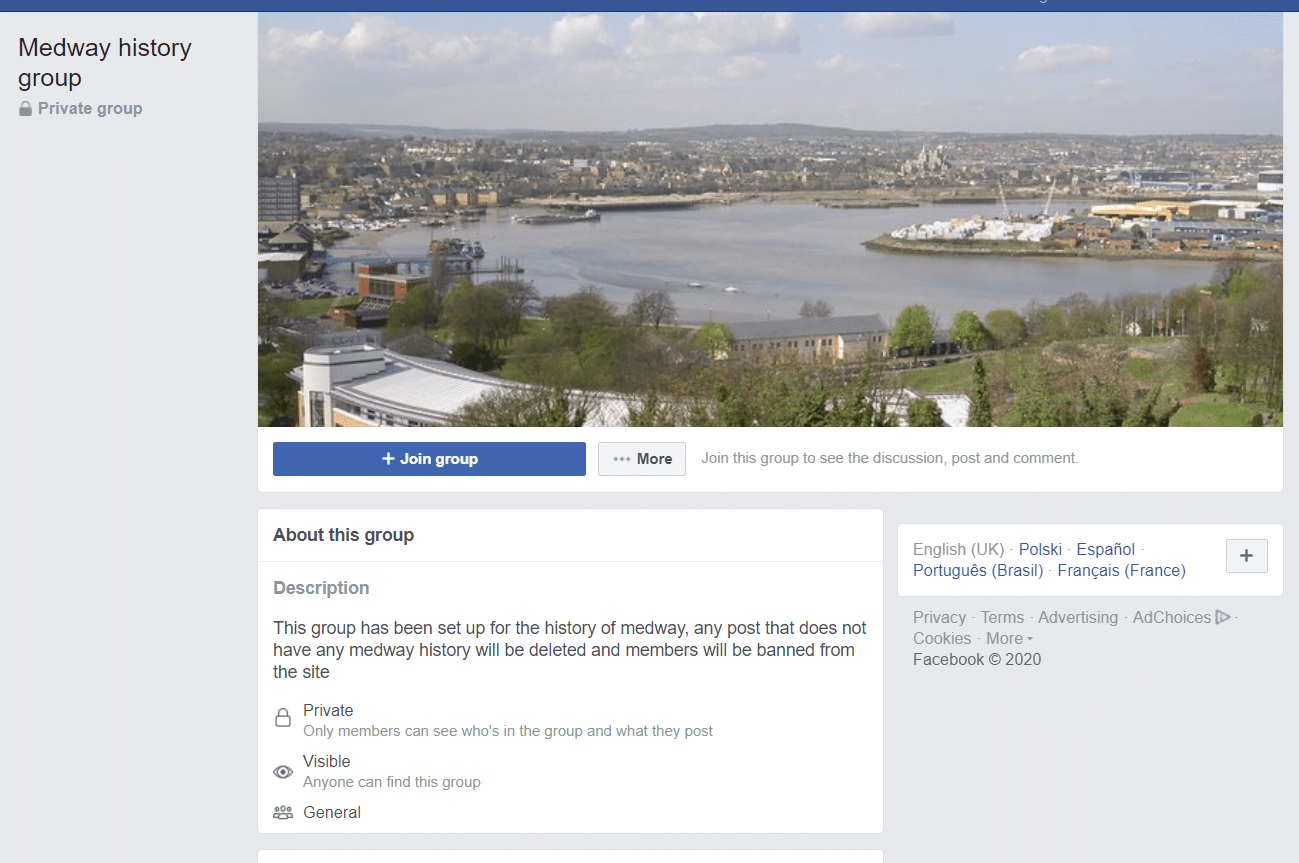Expand the More footer dropdown

point(1009,638)
